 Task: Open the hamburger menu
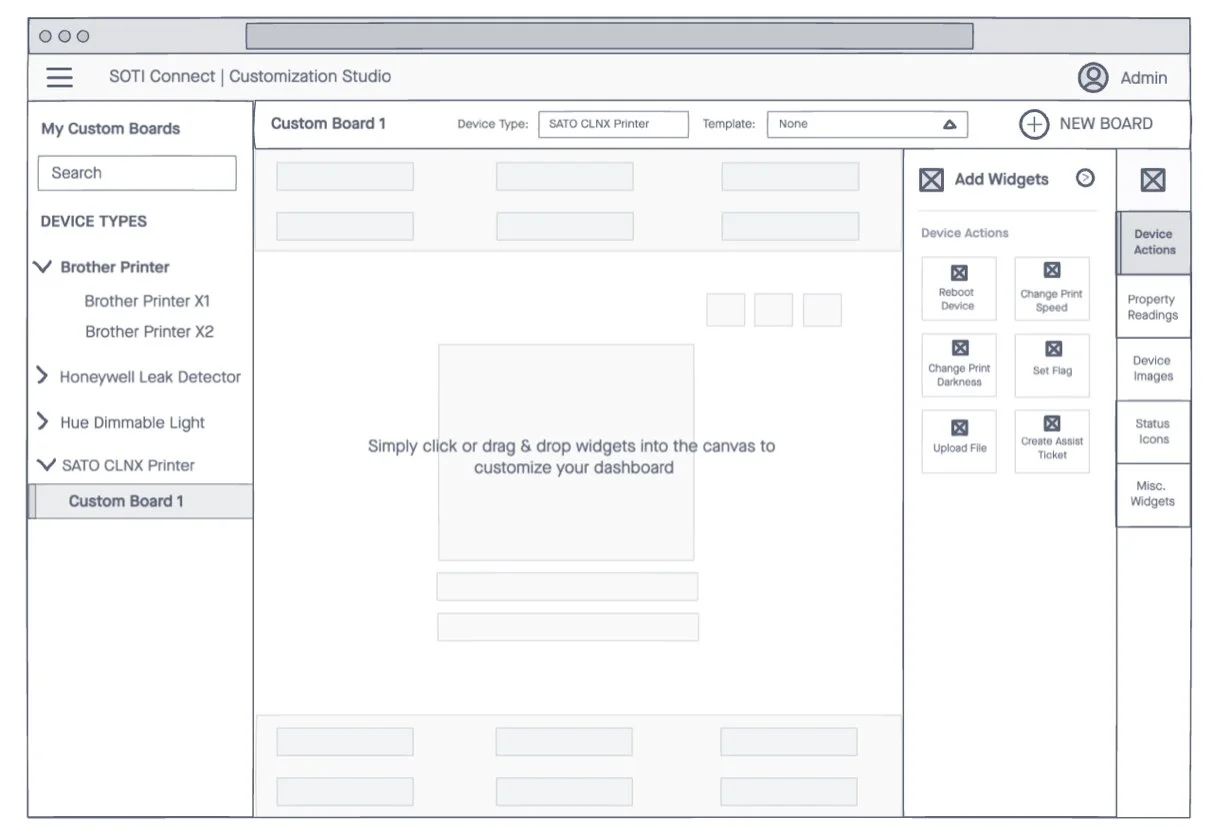[x=59, y=76]
